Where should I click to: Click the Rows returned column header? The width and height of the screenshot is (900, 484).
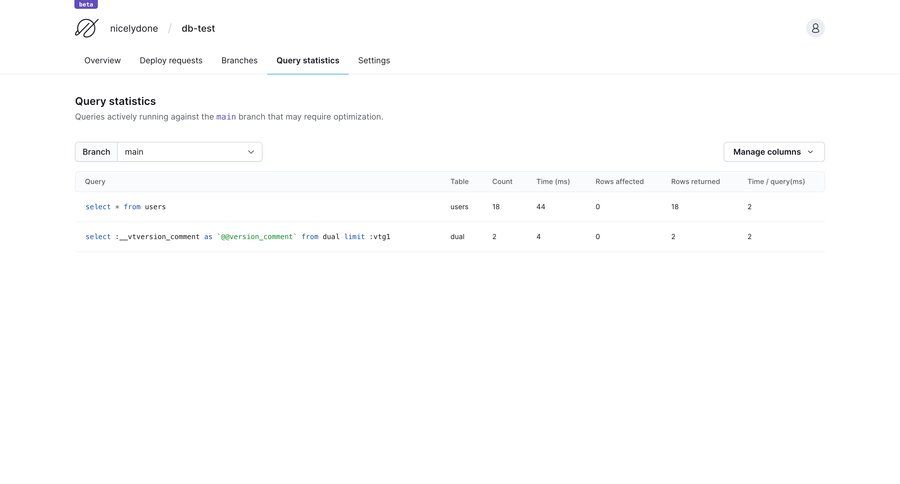tap(695, 181)
